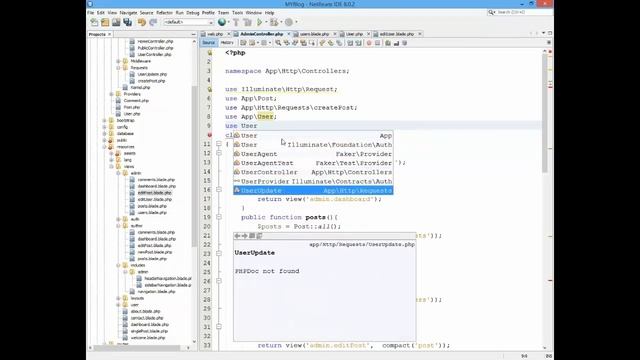
Task: Click the Stop Macro Recording icon
Action: click(378, 43)
